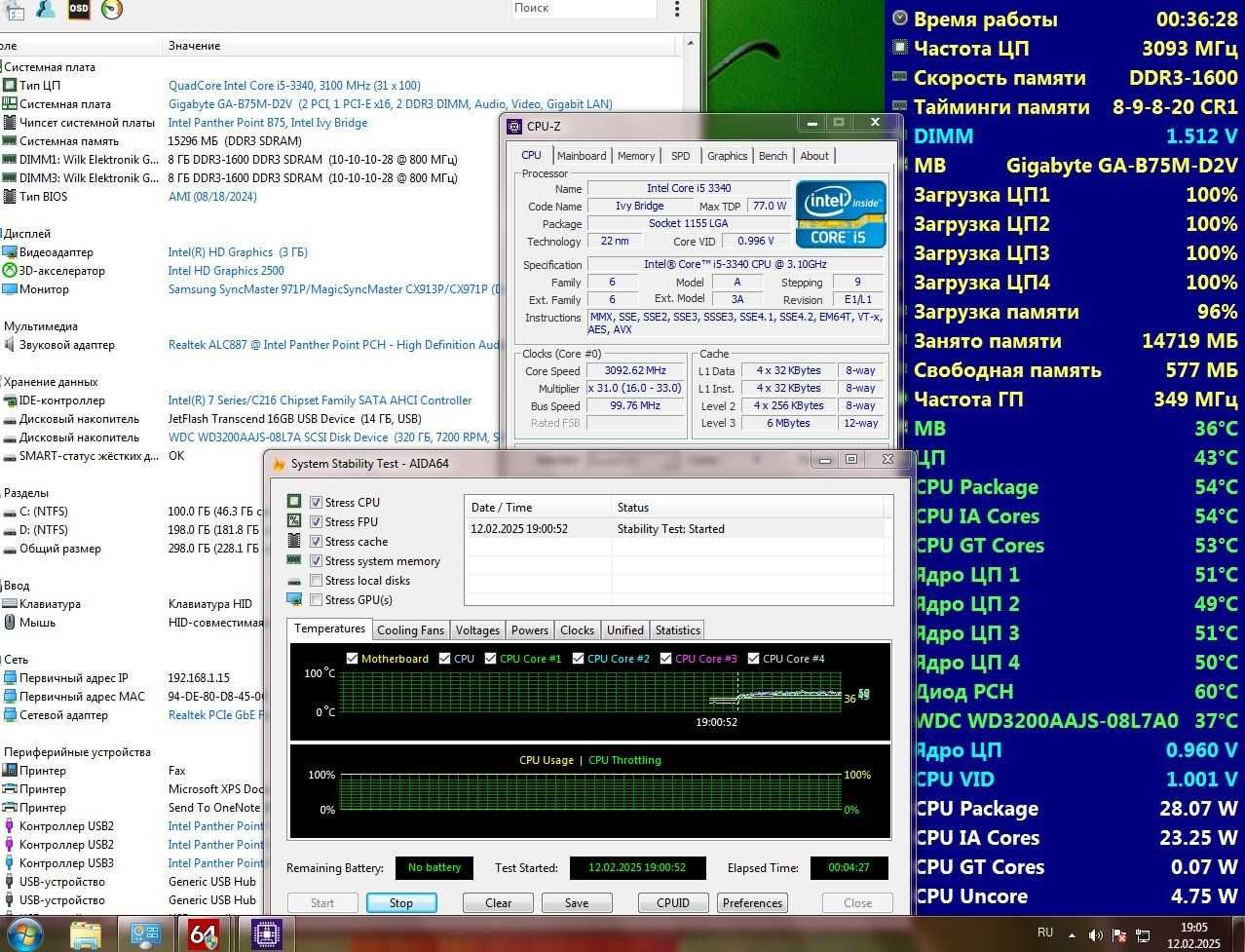This screenshot has height=952, width=1245.
Task: Uncheck Stress system memory checkbox
Action: point(316,561)
